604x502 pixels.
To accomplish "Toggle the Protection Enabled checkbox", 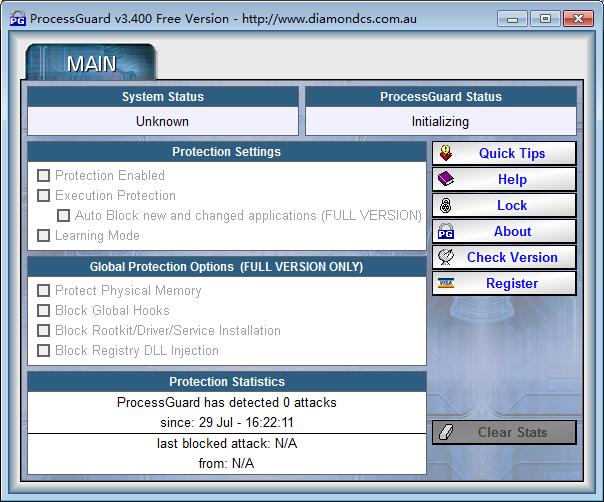I will point(44,175).
